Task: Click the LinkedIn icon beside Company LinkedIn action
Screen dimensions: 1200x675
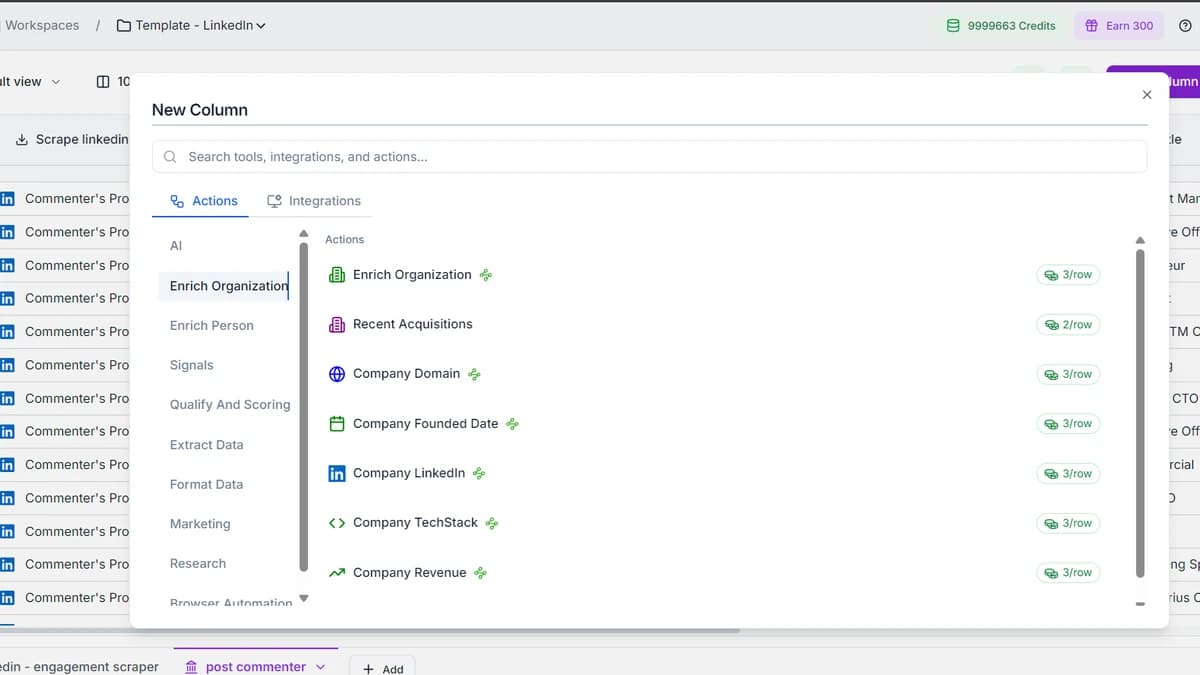Action: (336, 472)
